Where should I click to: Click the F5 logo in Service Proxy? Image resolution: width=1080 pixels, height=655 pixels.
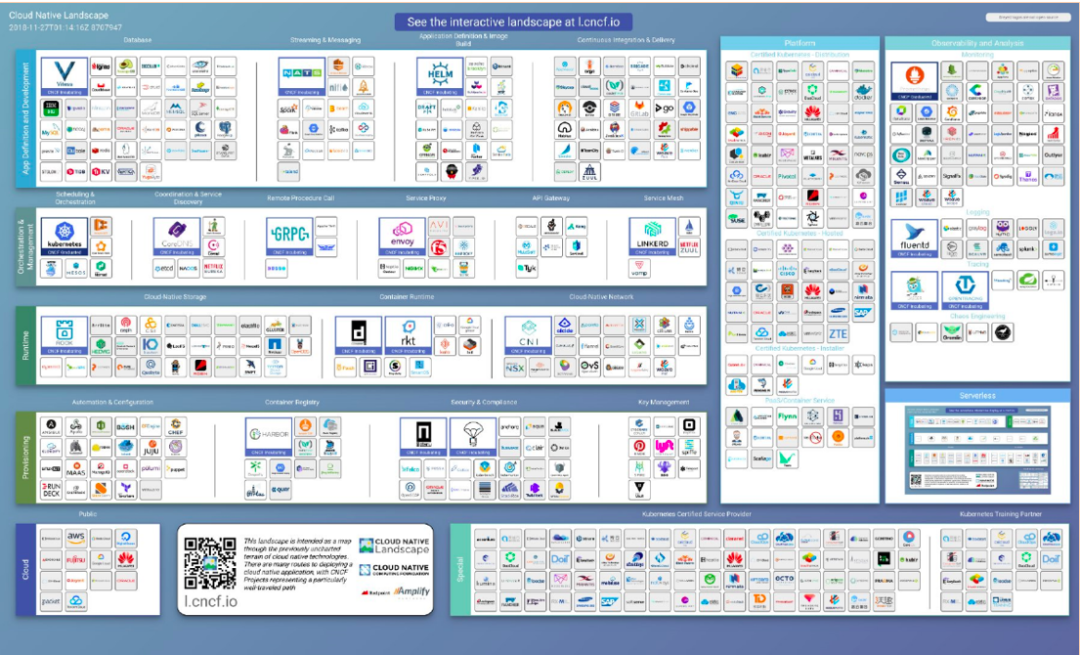click(439, 247)
